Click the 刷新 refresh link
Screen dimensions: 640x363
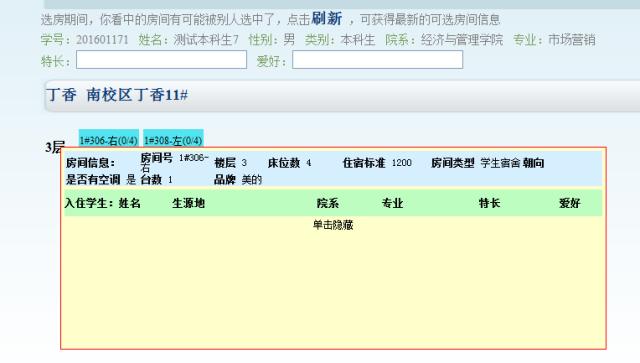pyautogui.click(x=327, y=19)
